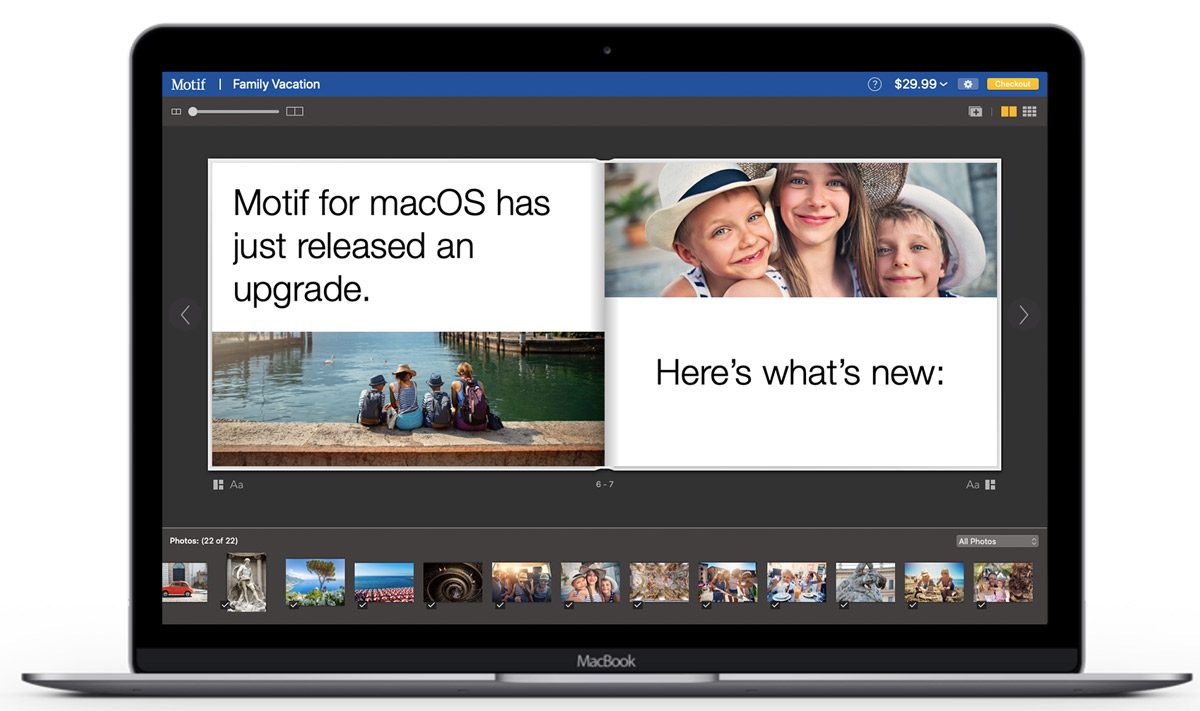Go back a page using the left arrow
1200x711 pixels.
pyautogui.click(x=186, y=315)
